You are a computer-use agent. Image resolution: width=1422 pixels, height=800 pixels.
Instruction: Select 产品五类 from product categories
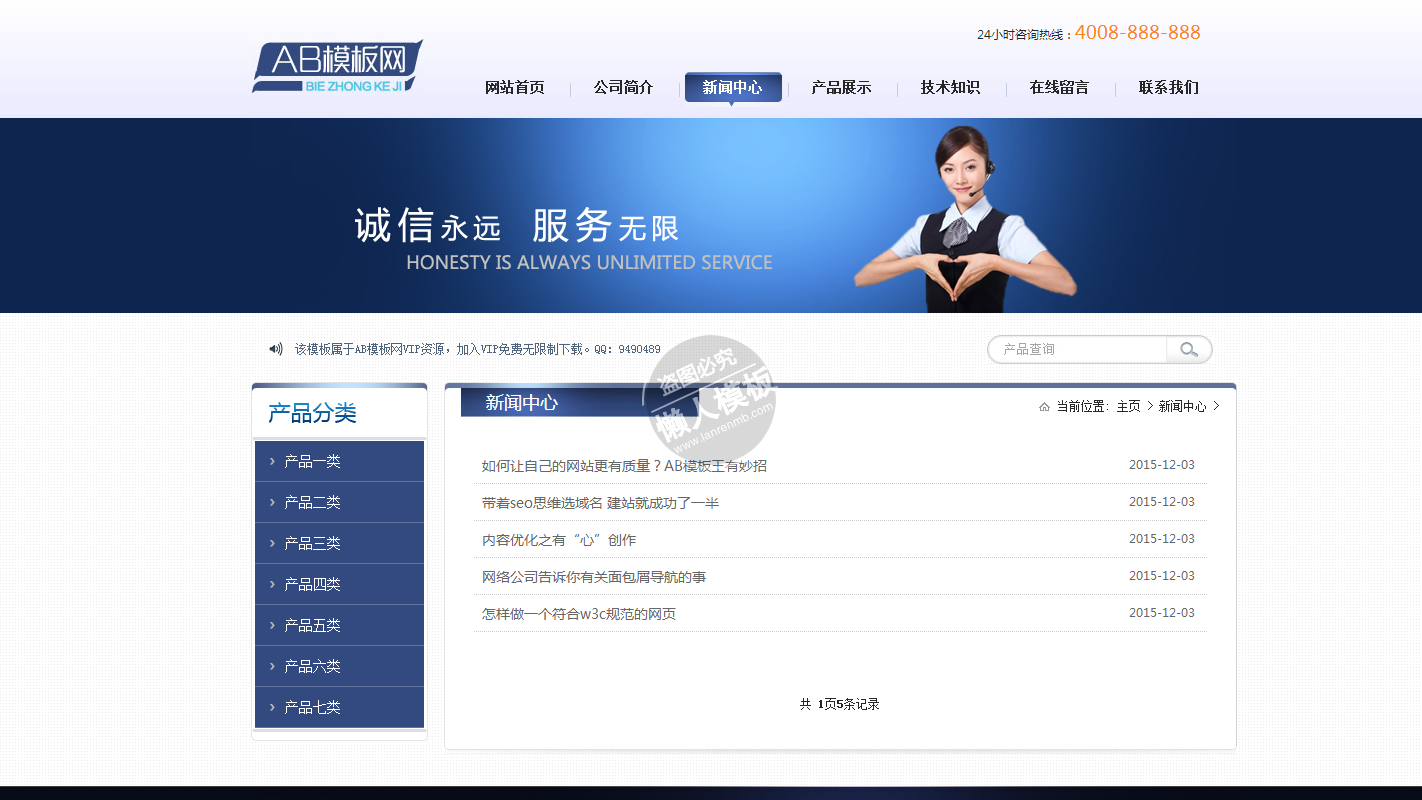[312, 625]
